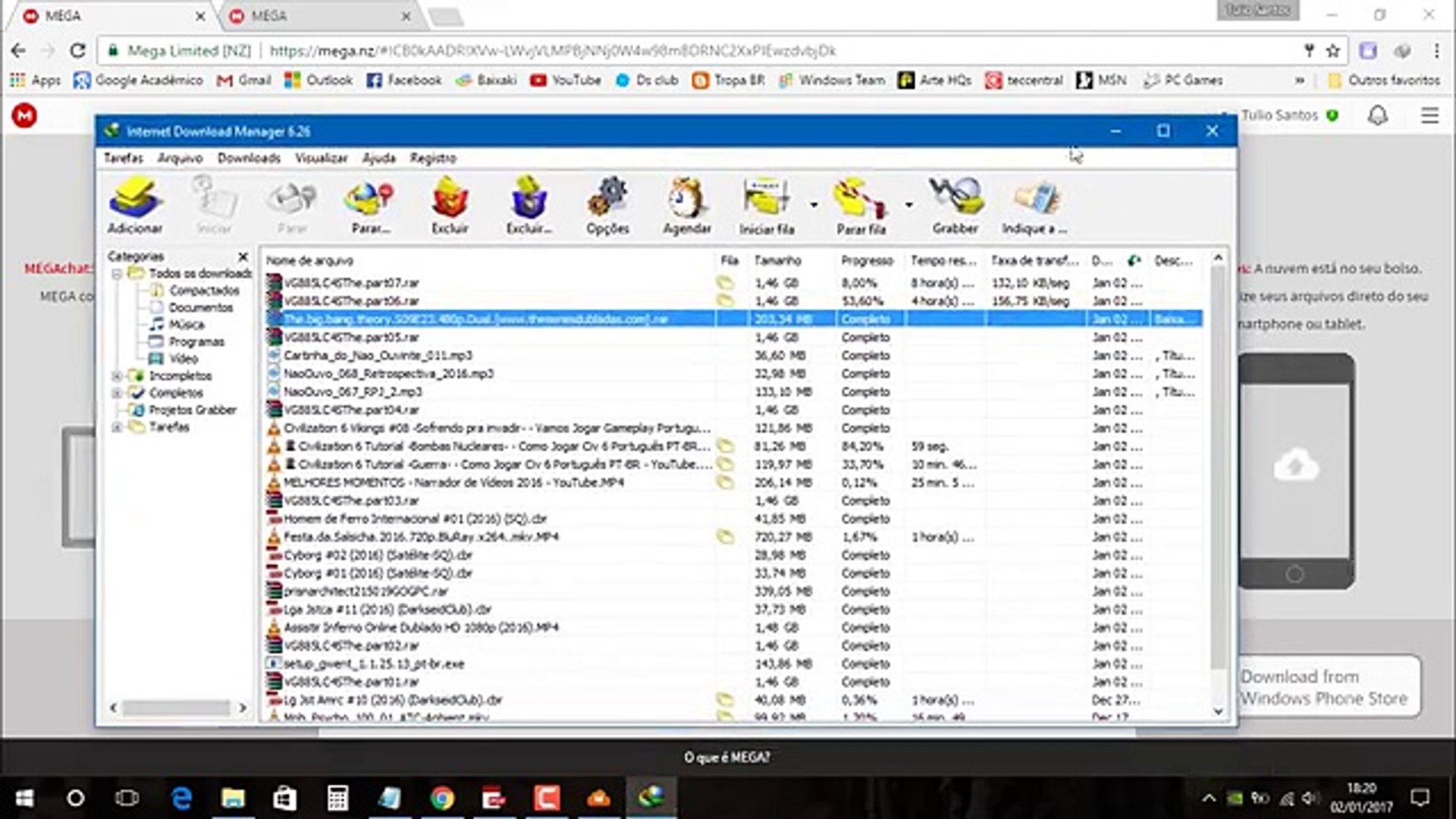Switch to the second MEGA browser tab
The image size is (1456, 819).
click(321, 16)
